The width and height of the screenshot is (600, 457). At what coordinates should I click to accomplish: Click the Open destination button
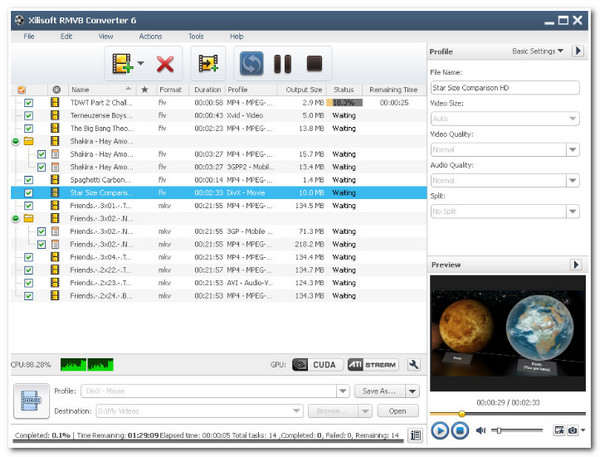pyautogui.click(x=398, y=411)
